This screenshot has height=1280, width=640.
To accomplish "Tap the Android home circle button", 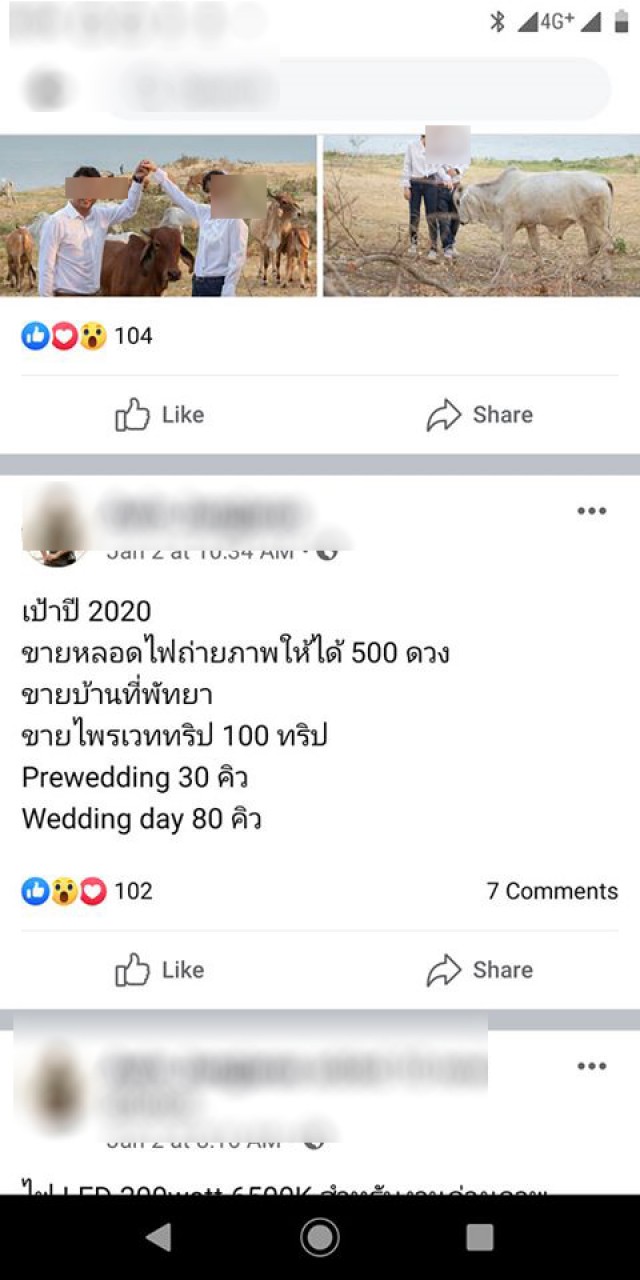I will [320, 1237].
